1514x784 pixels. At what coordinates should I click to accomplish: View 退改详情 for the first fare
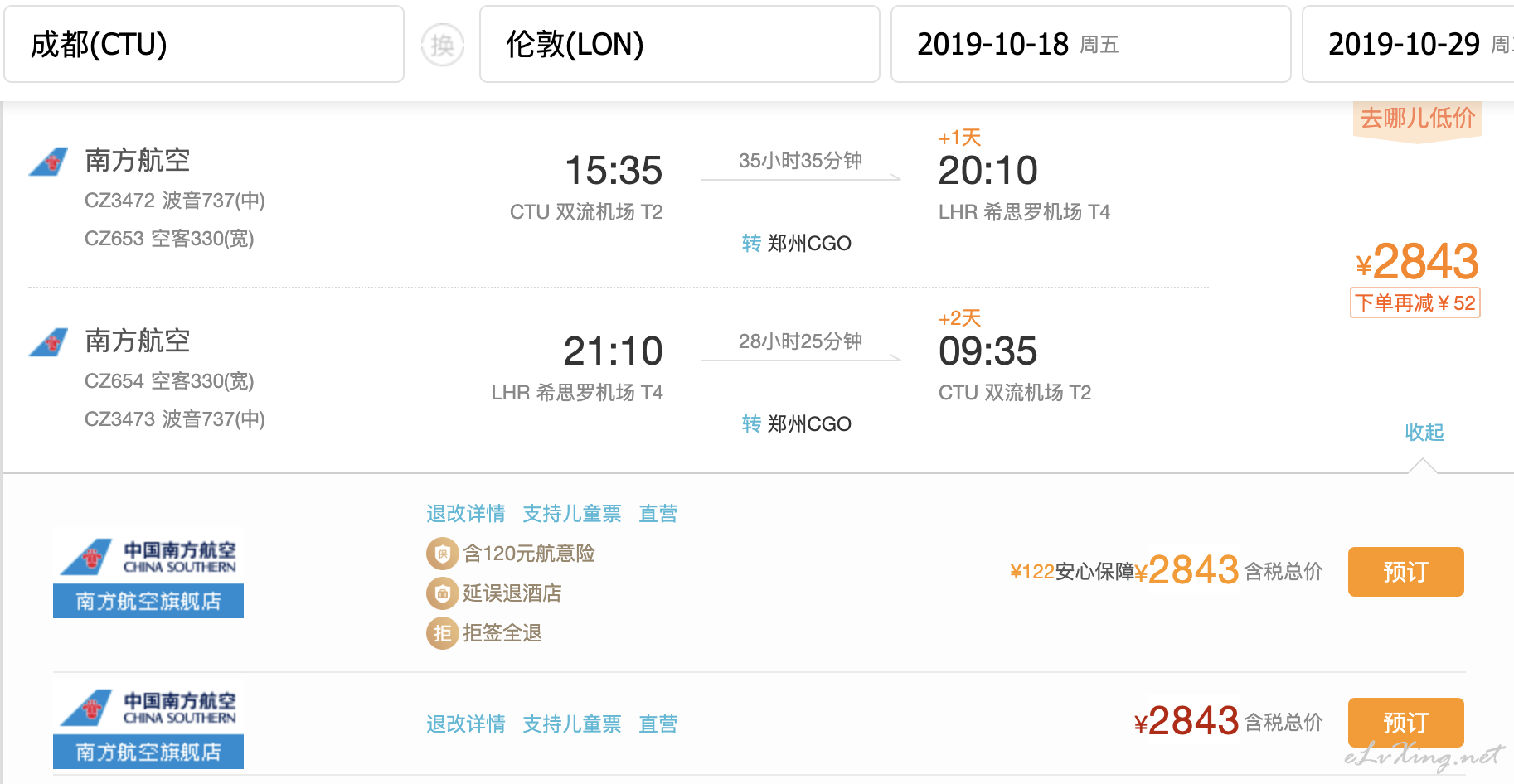pos(466,514)
